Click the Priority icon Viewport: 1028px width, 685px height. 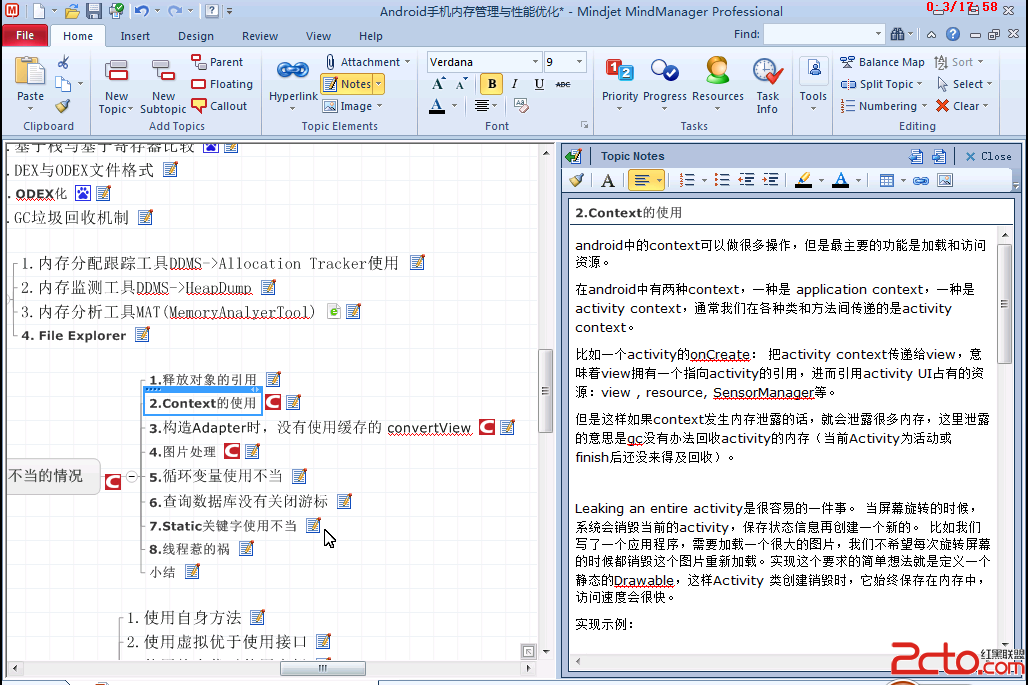(x=619, y=71)
